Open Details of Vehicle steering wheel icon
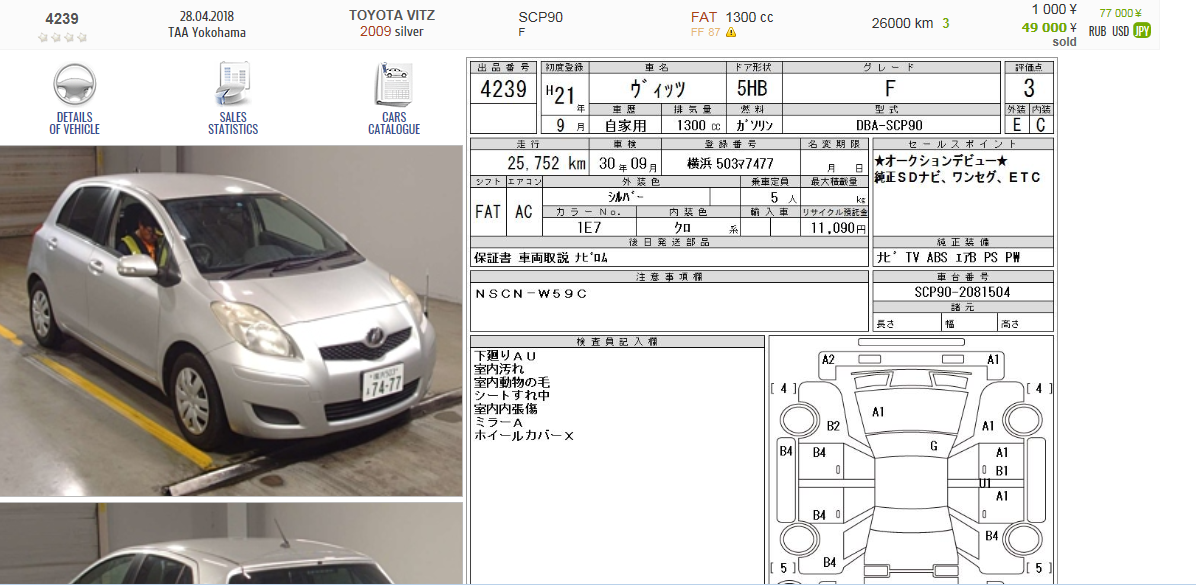The height and width of the screenshot is (585, 1196). [x=75, y=84]
